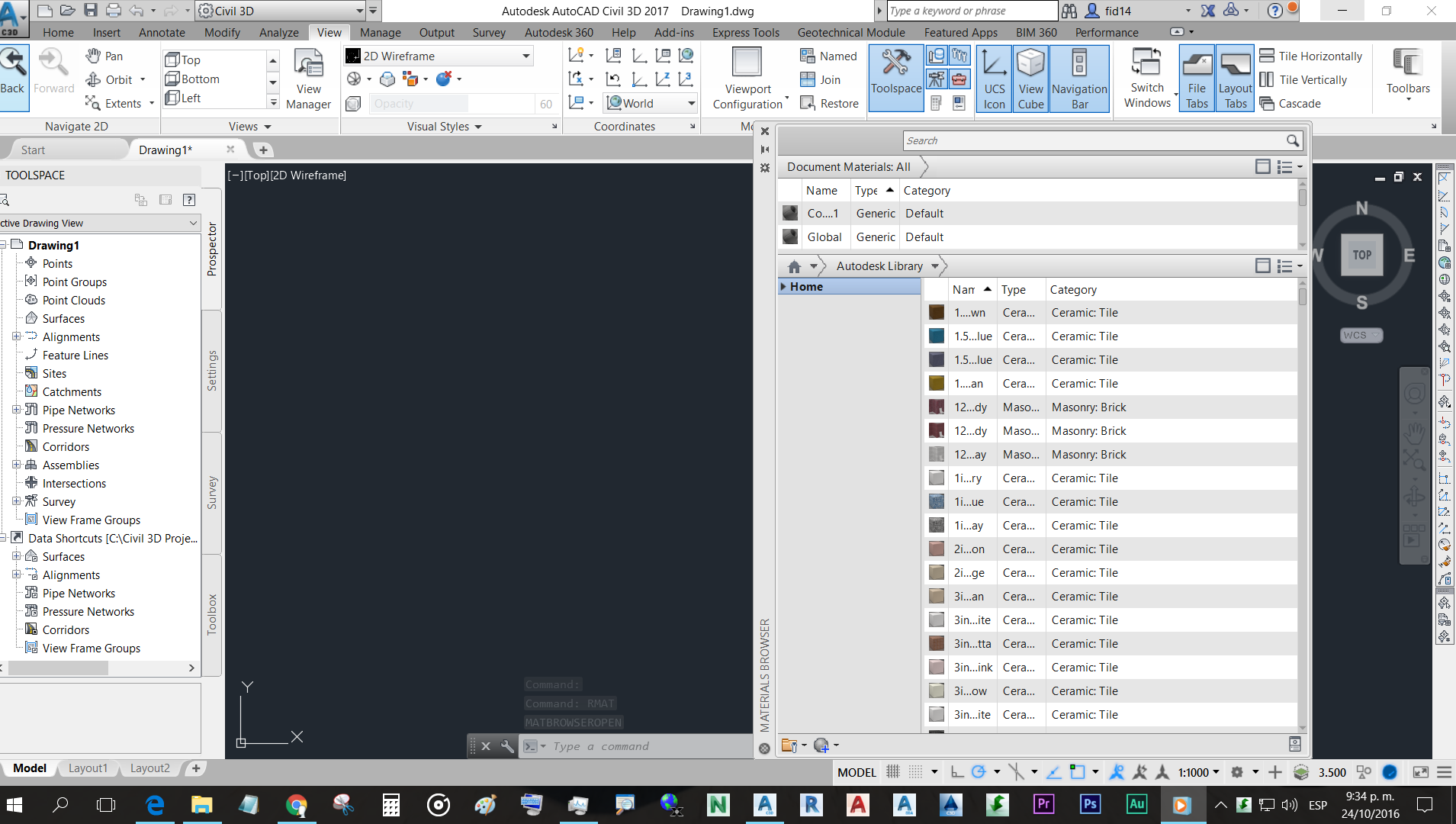Expand the Pipe Networks node under Drawing1
The width and height of the screenshot is (1456, 824).
(x=16, y=410)
